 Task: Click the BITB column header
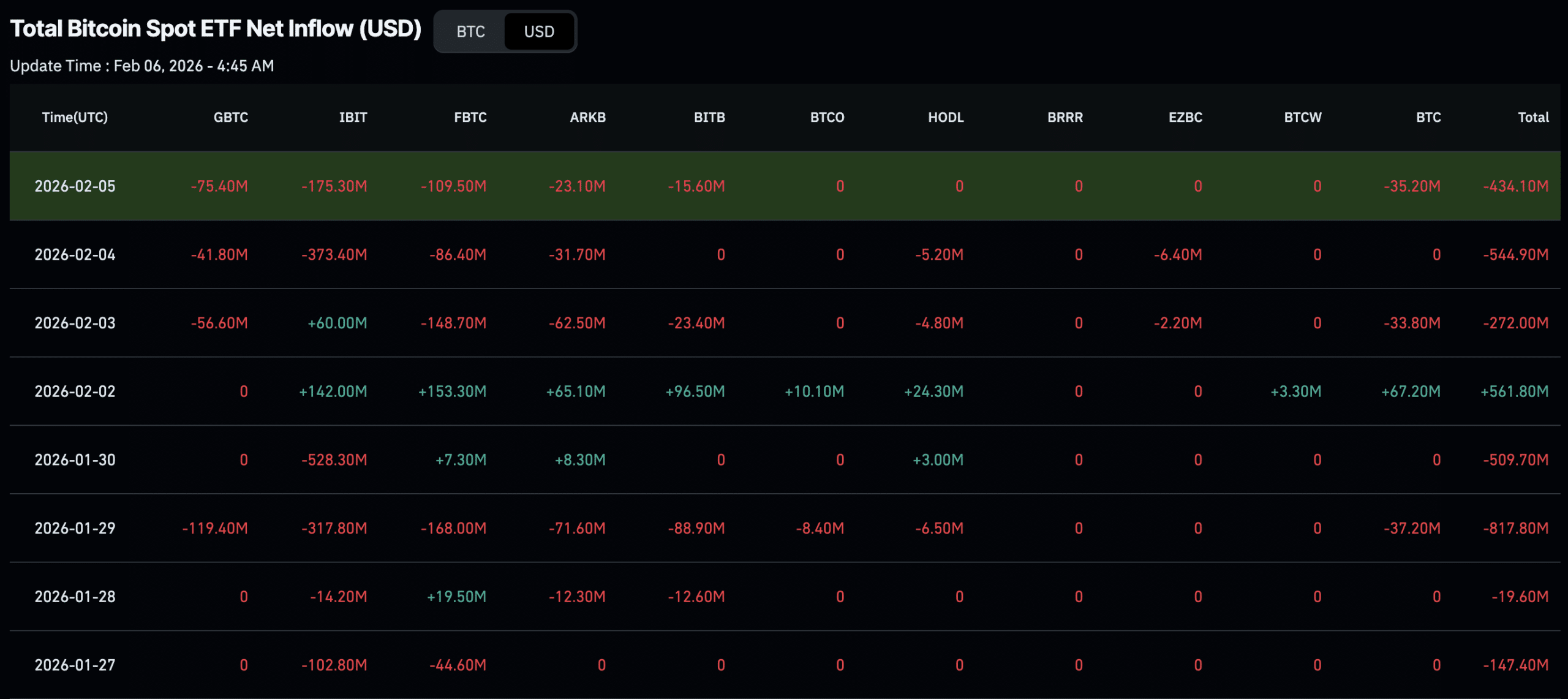[x=709, y=117]
